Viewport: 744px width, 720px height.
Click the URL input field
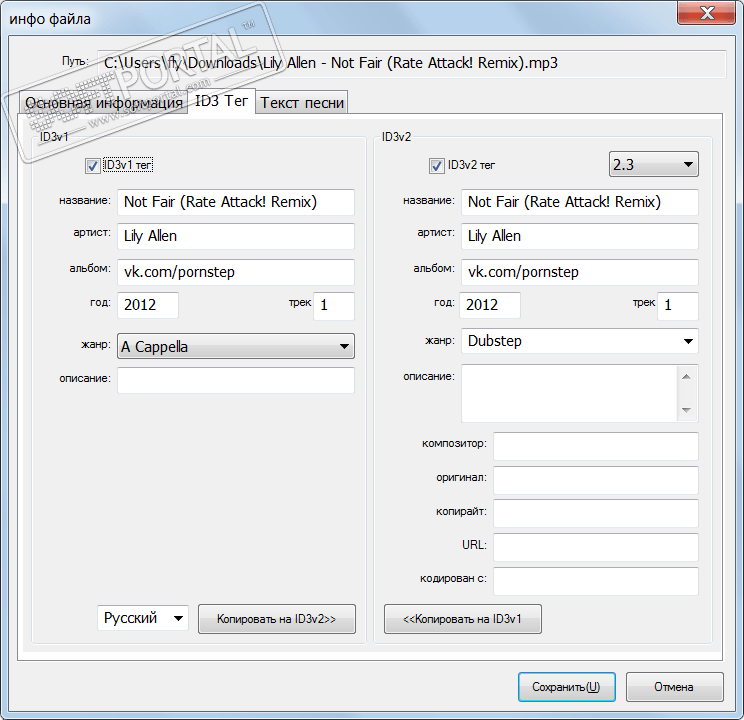tap(595, 547)
